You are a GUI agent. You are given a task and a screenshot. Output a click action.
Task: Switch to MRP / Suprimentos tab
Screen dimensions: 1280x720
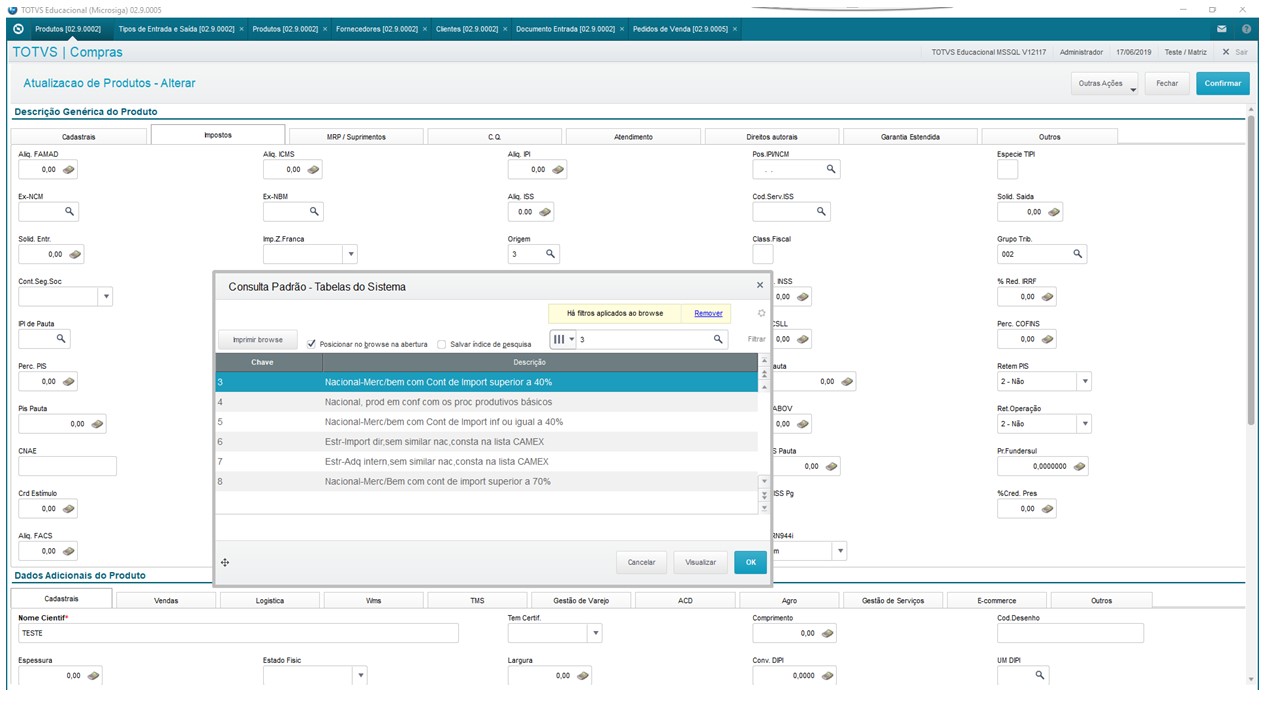click(x=356, y=136)
